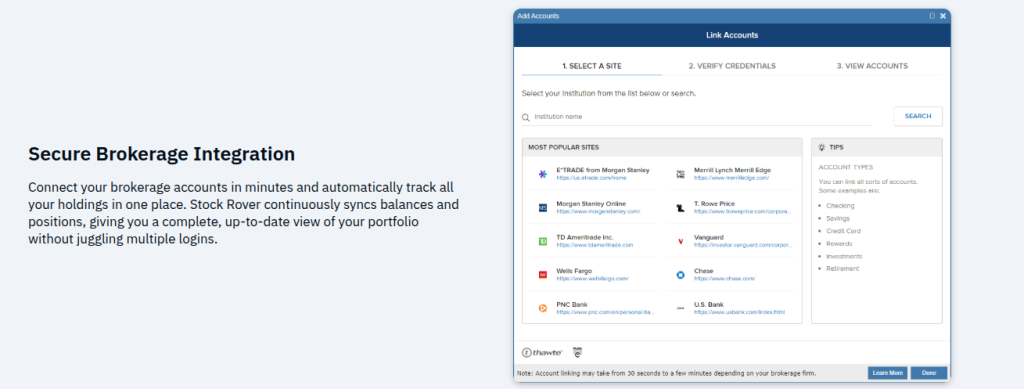
Task: Click the lightbulb icon beside Tips
Action: coord(822,148)
